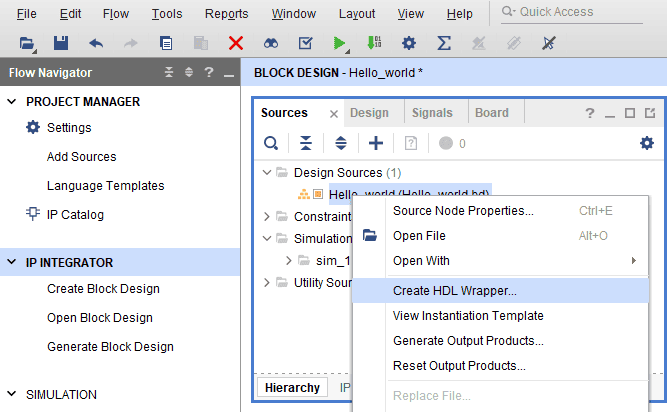Click the Generate Bitstream icon
The width and height of the screenshot is (667, 412).
click(373, 43)
